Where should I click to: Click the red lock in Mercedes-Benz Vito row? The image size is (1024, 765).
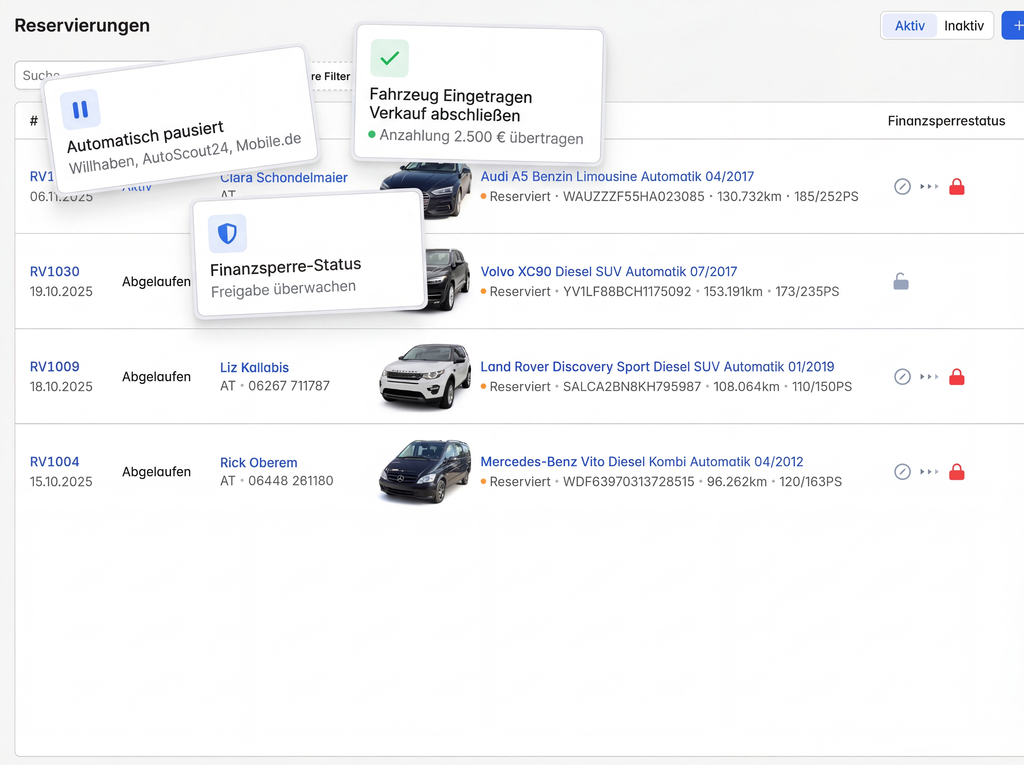coord(956,472)
